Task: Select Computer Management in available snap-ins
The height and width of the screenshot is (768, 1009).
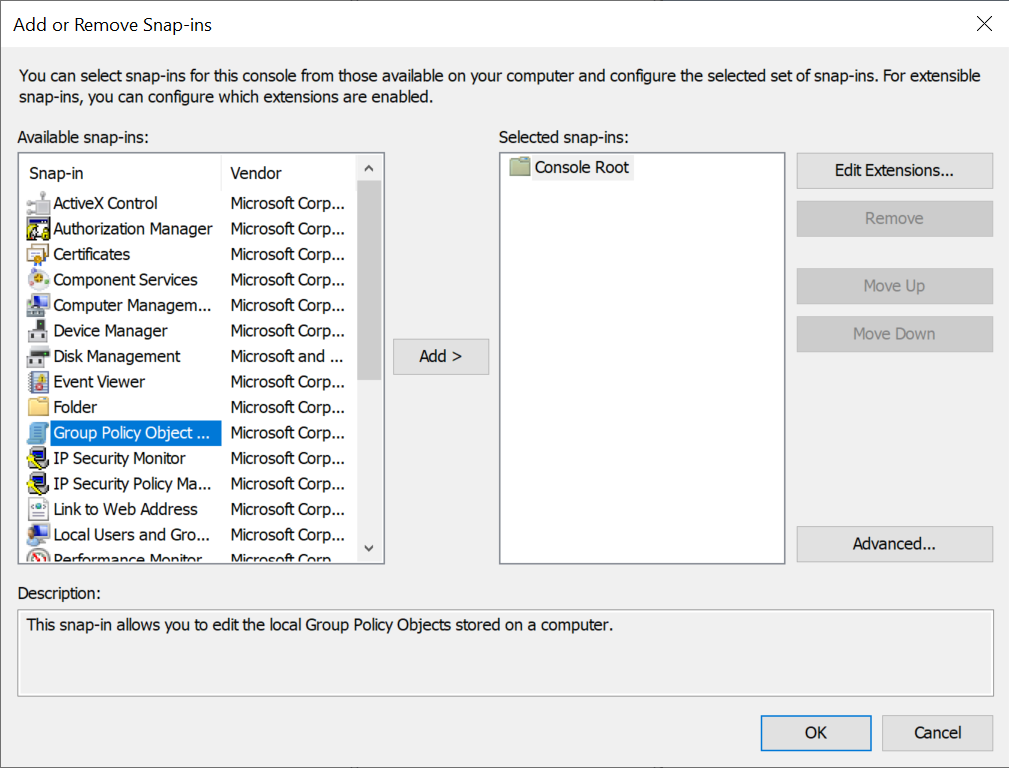Action: (132, 305)
